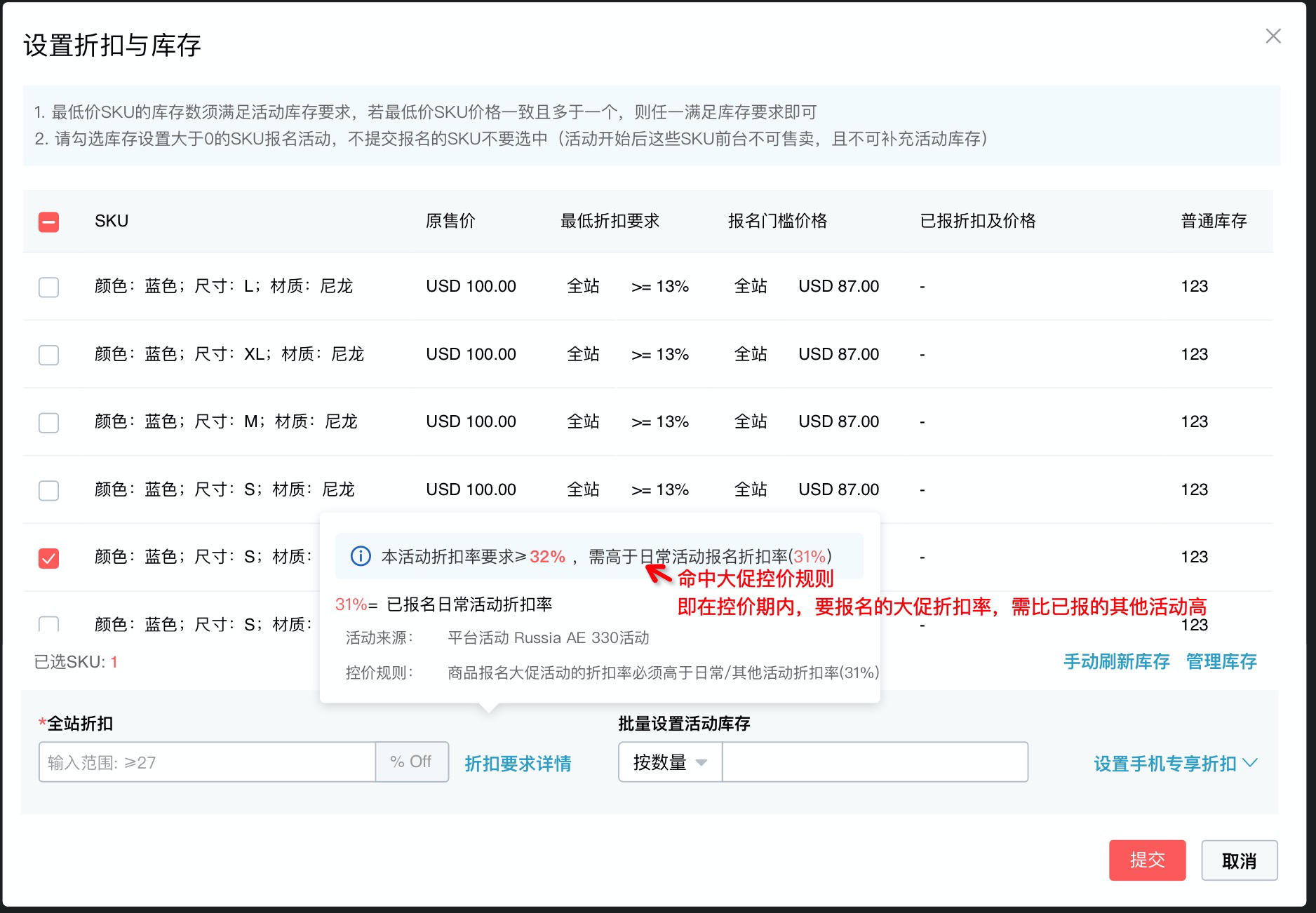
Task: Check the SKU row with size M
Action: [x=48, y=422]
